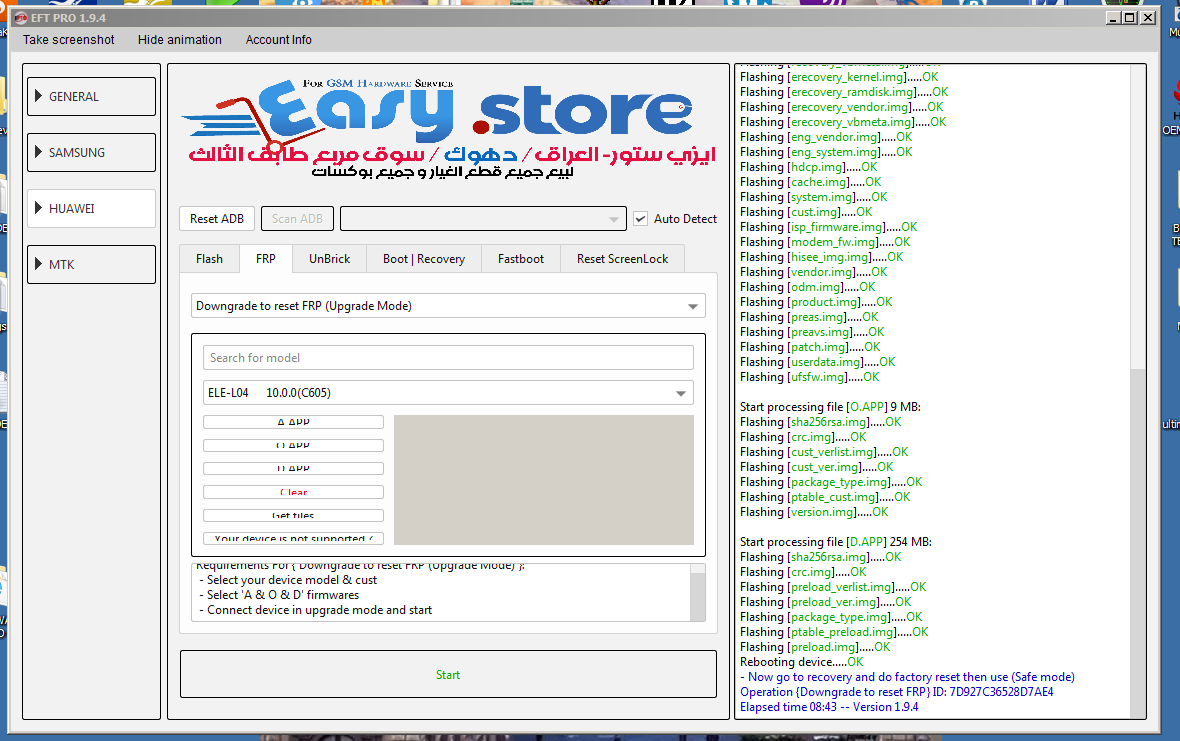1180x741 pixels.
Task: Click the Reset ADB button
Action: click(217, 219)
